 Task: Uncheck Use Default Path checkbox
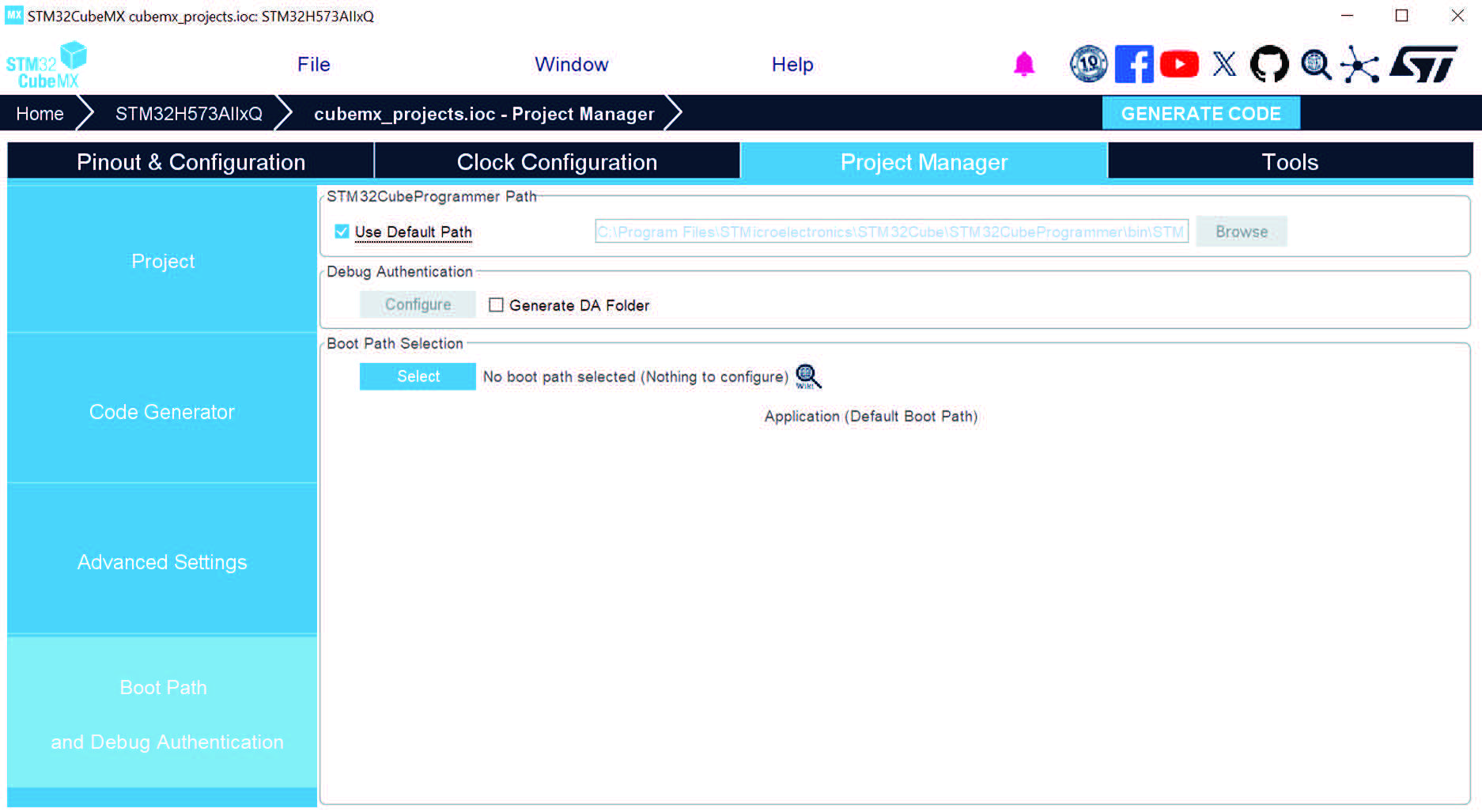pyautogui.click(x=342, y=232)
